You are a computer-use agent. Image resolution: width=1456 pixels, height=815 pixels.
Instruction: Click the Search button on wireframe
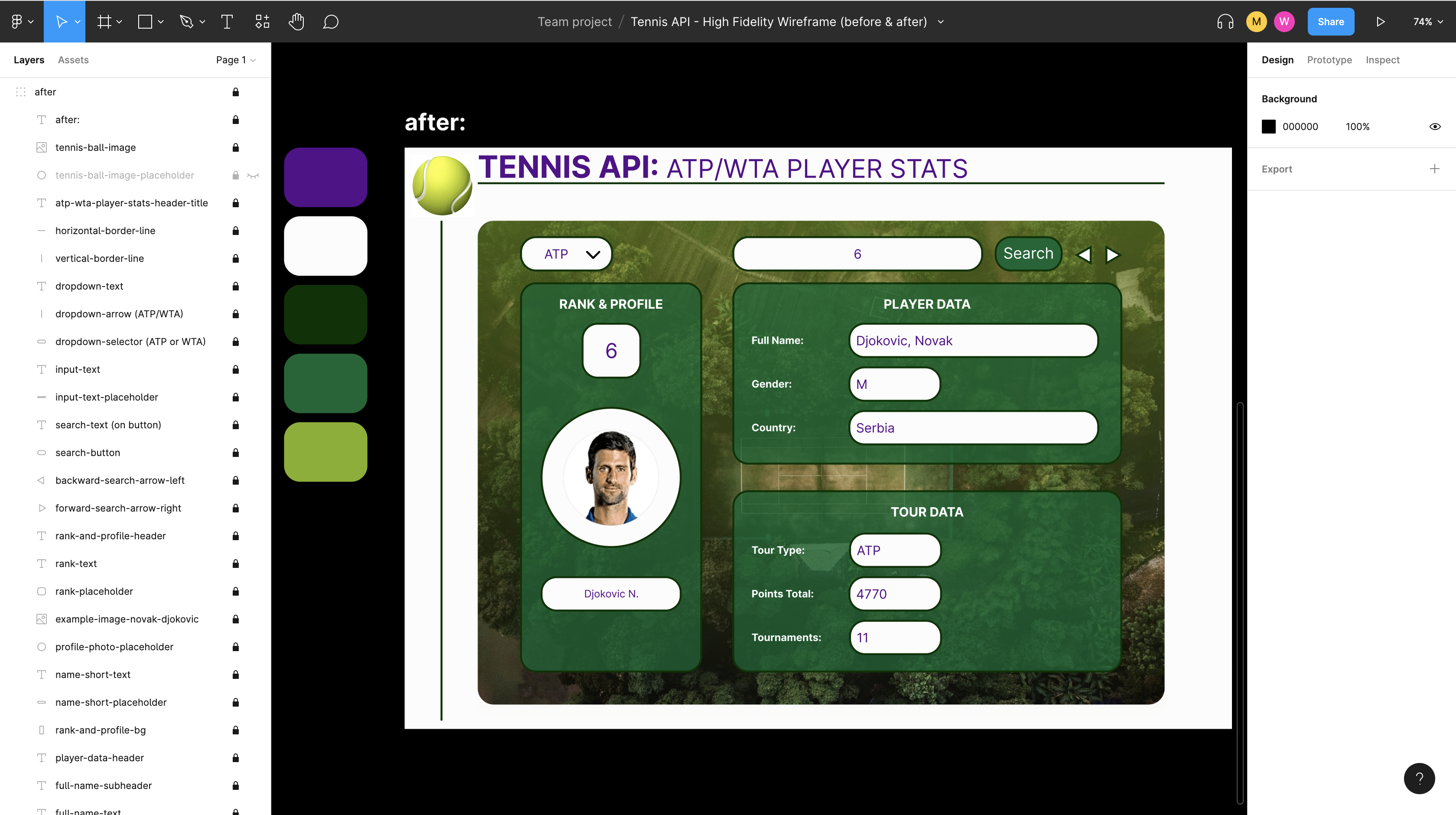coord(1028,253)
